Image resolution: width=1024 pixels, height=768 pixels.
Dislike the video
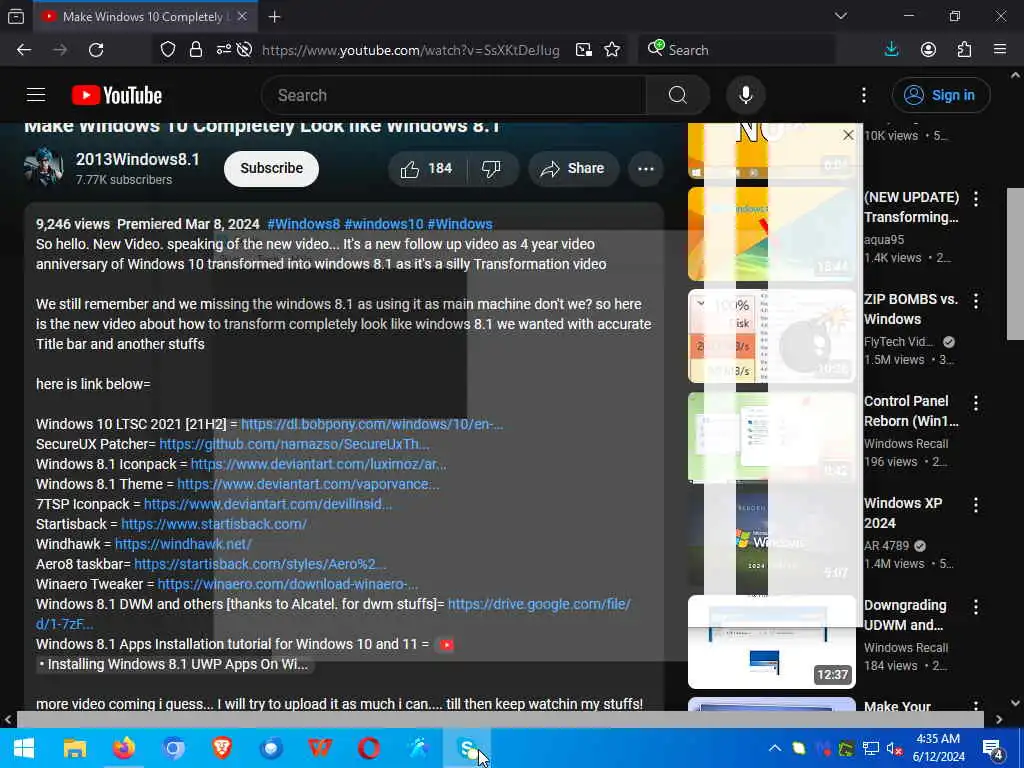click(492, 168)
